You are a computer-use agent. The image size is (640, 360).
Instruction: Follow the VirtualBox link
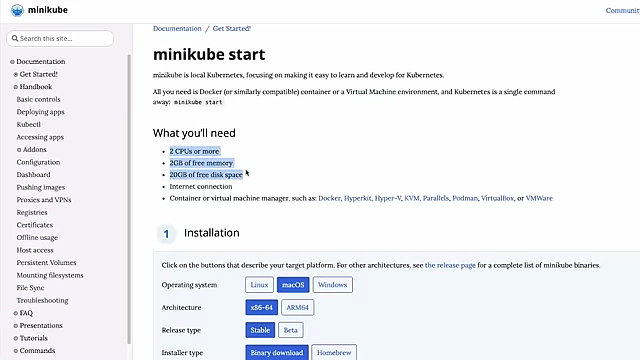point(497,198)
